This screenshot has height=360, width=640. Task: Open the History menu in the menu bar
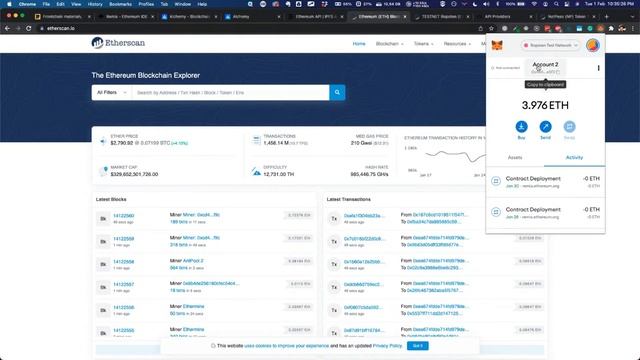95,4
